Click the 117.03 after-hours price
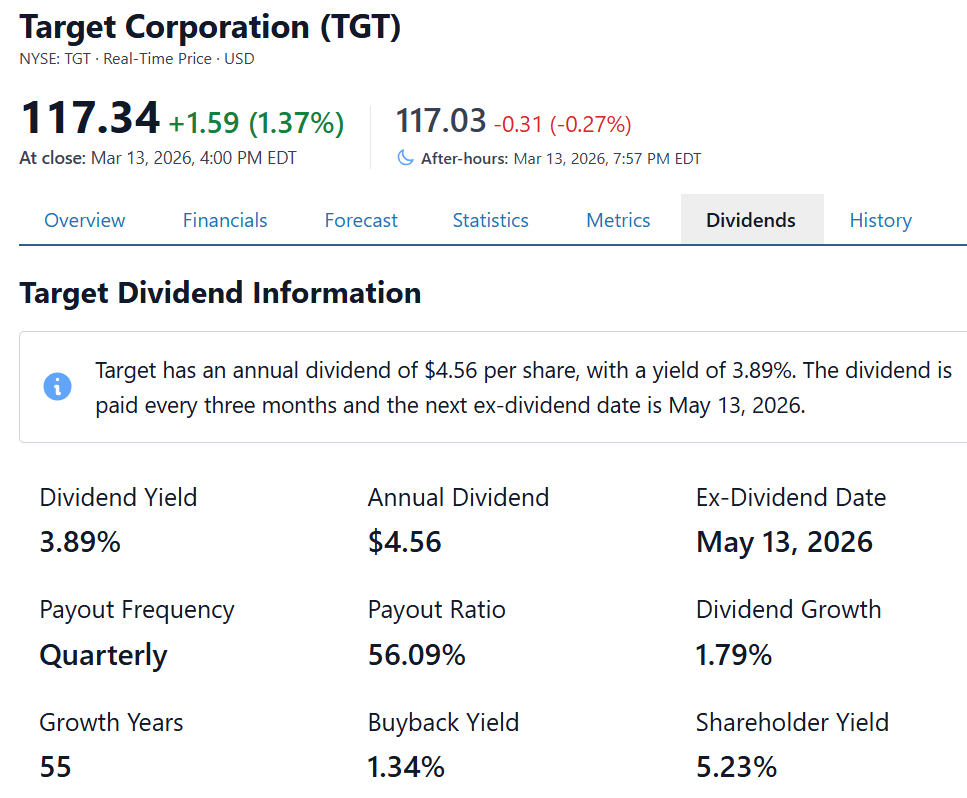967x798 pixels. point(441,121)
